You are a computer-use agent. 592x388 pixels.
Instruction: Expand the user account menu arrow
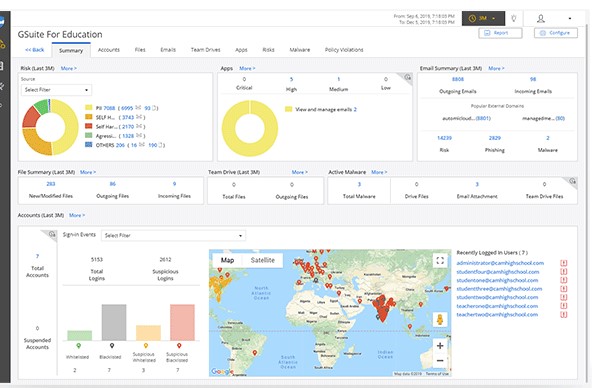click(570, 18)
